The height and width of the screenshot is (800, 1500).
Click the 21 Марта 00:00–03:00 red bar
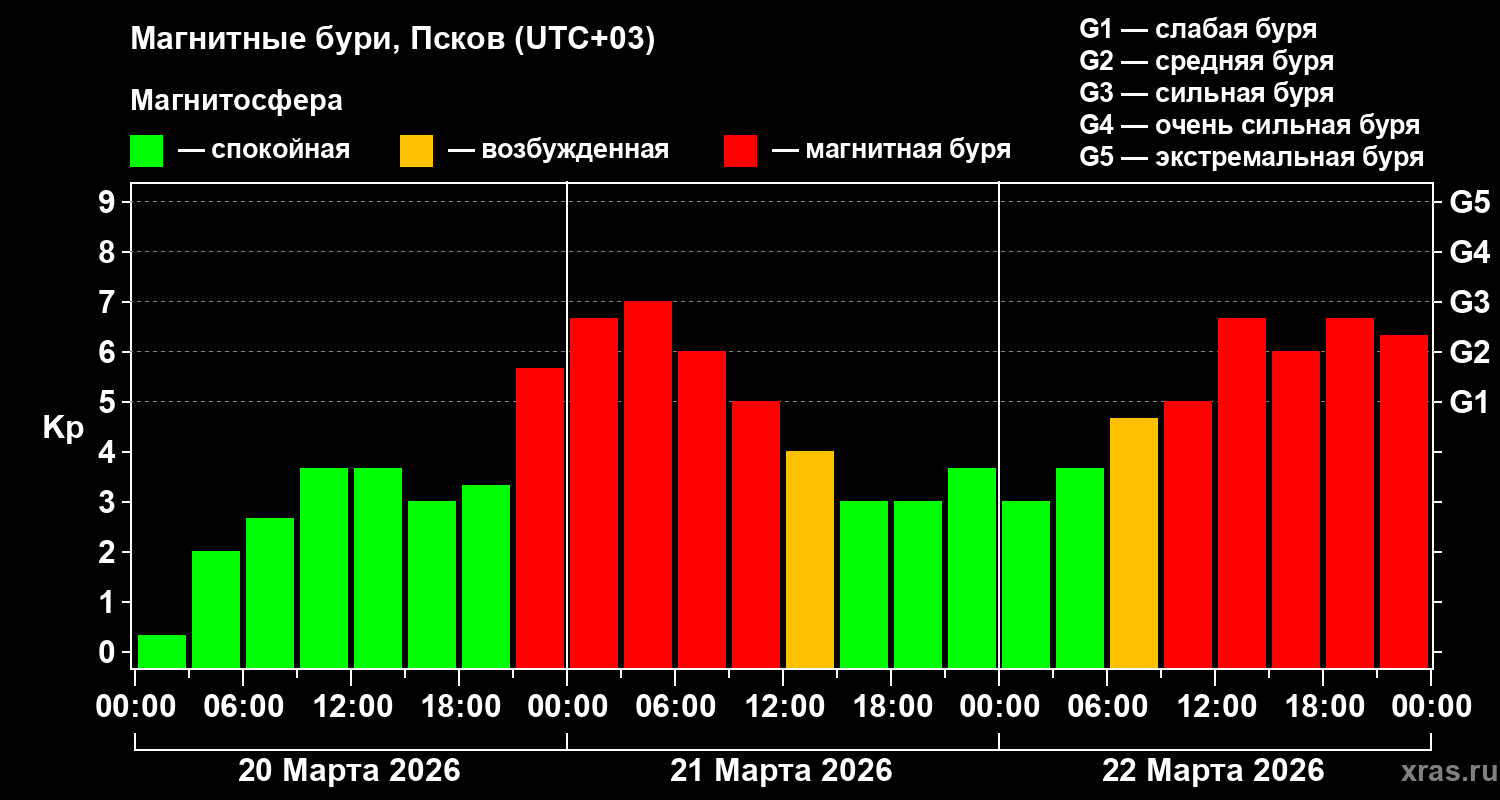(594, 493)
